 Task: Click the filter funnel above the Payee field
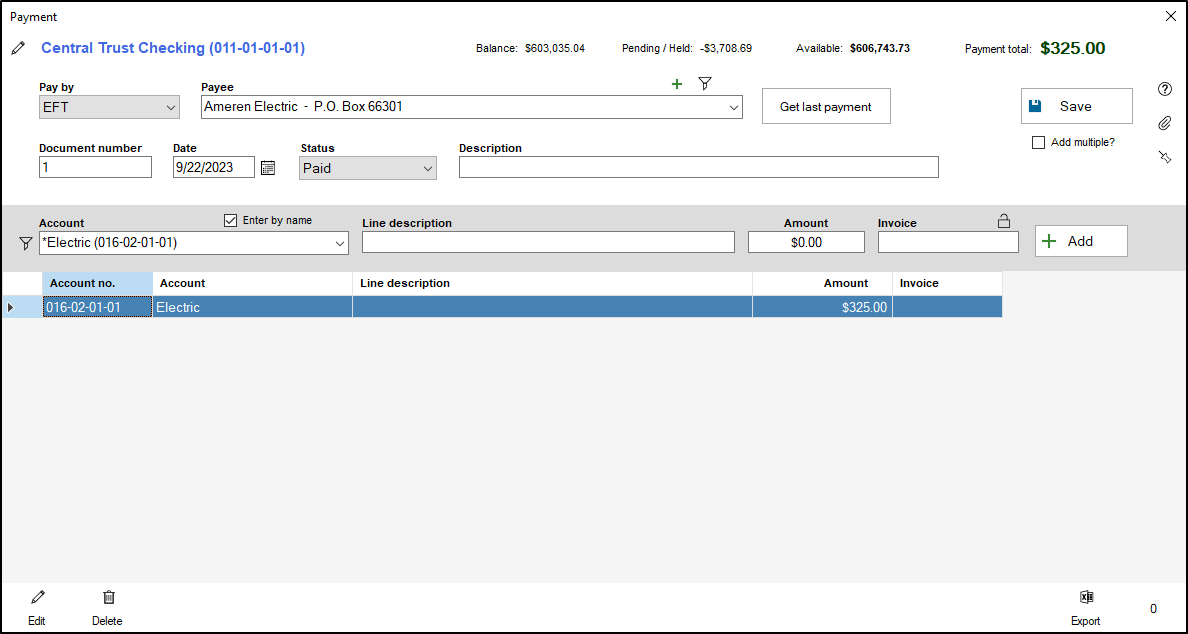click(705, 83)
